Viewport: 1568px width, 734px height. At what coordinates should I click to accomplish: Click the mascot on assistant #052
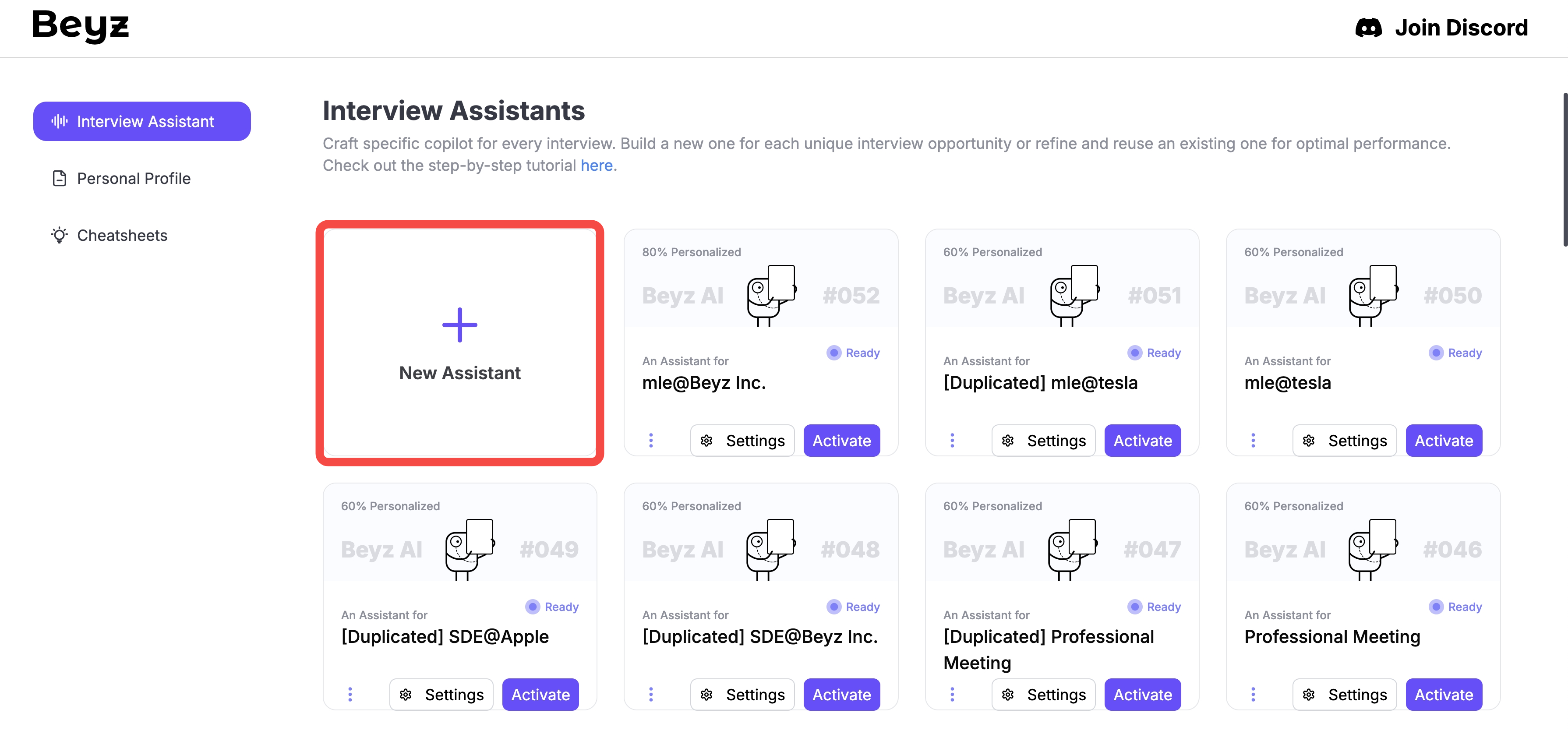(x=771, y=295)
